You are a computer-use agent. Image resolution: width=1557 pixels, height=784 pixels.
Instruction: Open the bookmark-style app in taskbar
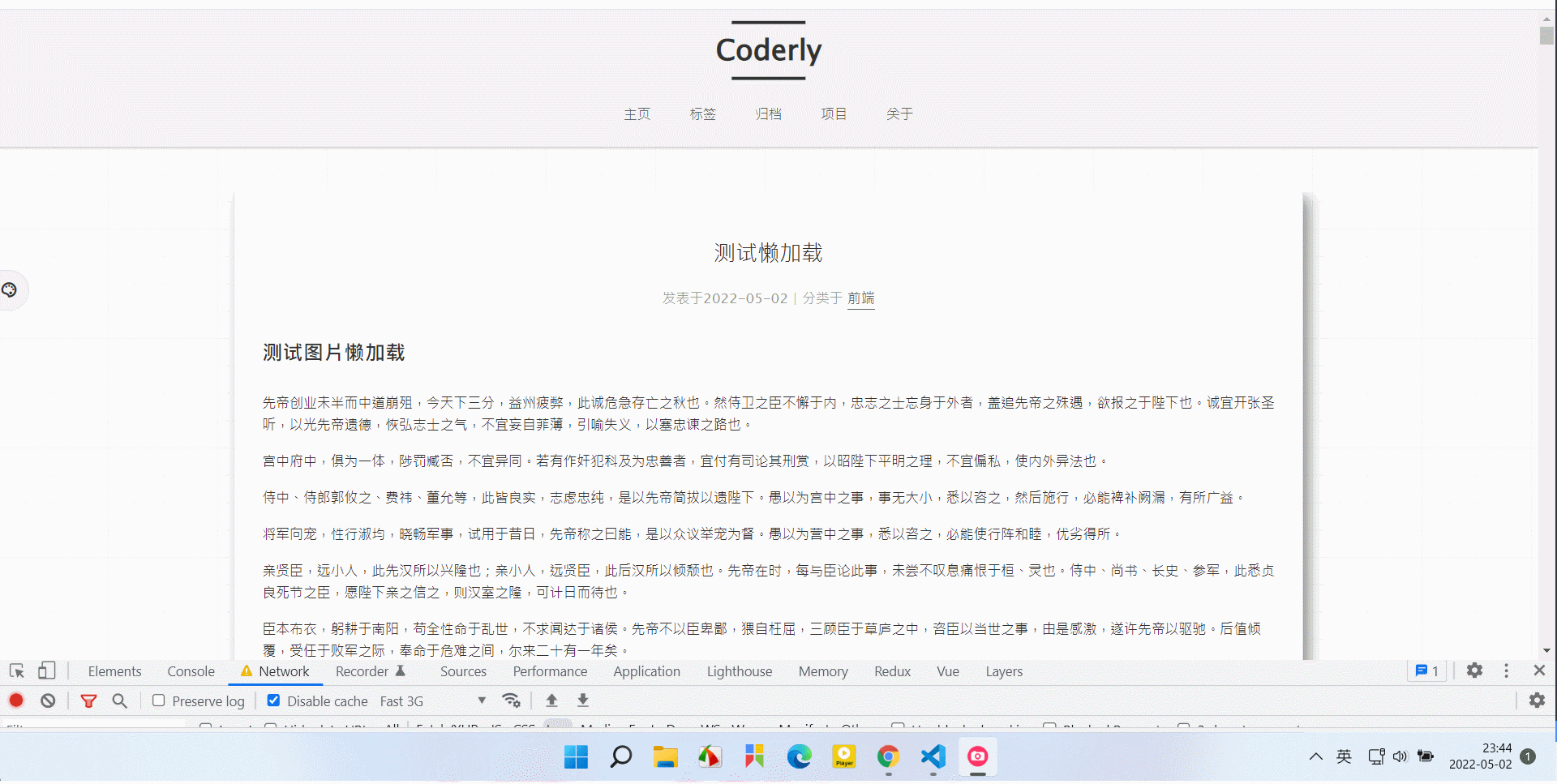[x=754, y=757]
